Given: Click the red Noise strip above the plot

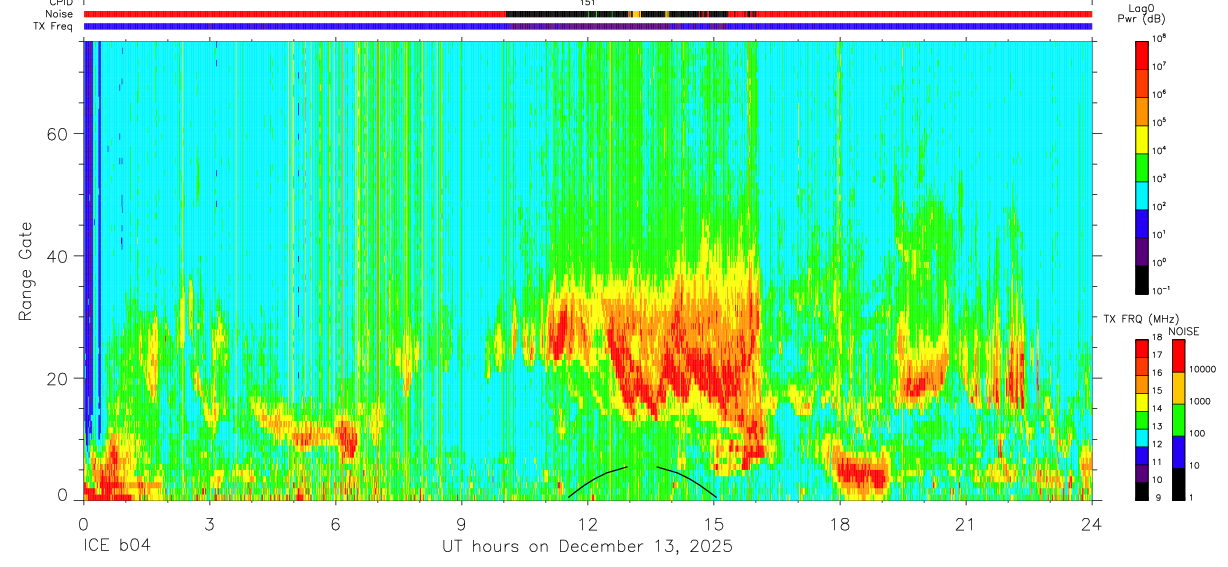Looking at the screenshot, I should (x=587, y=15).
